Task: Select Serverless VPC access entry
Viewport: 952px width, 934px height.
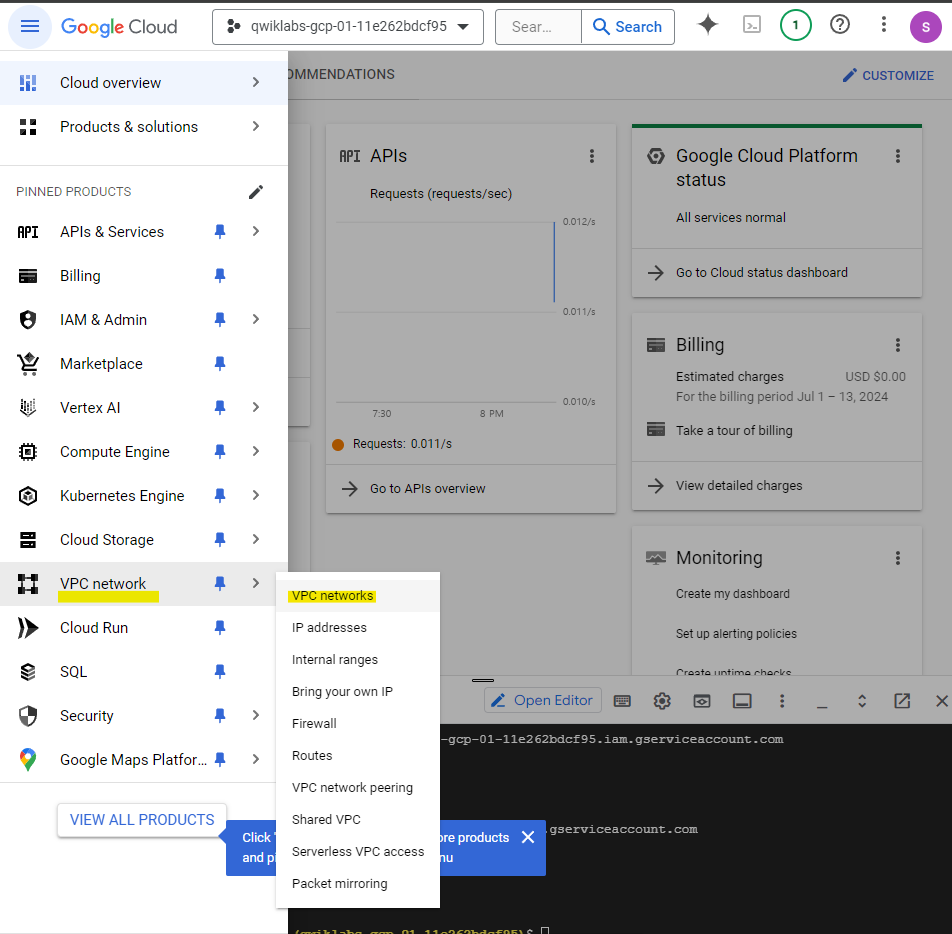Action: pos(358,851)
